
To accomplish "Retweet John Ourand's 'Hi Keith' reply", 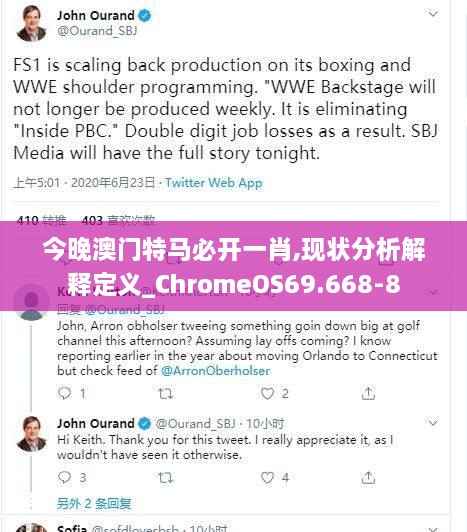I will pyautogui.click(x=166, y=478).
